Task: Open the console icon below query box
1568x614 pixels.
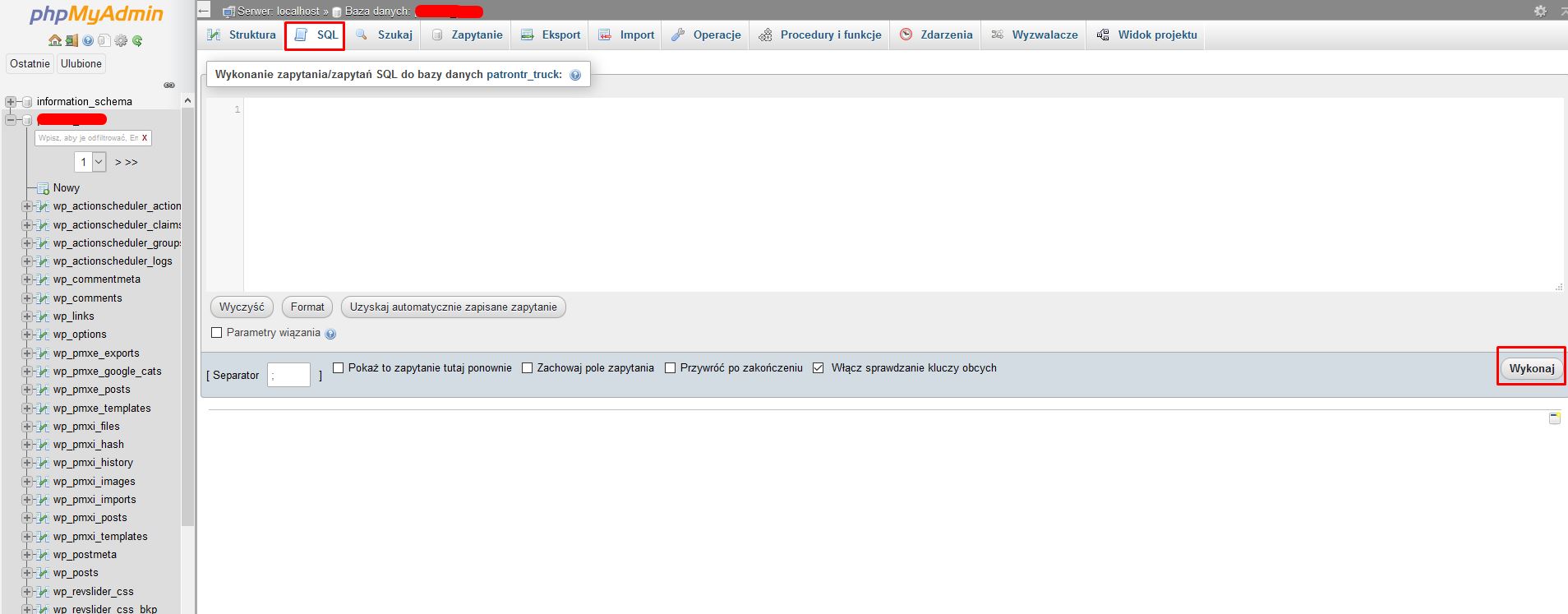Action: (x=1555, y=418)
